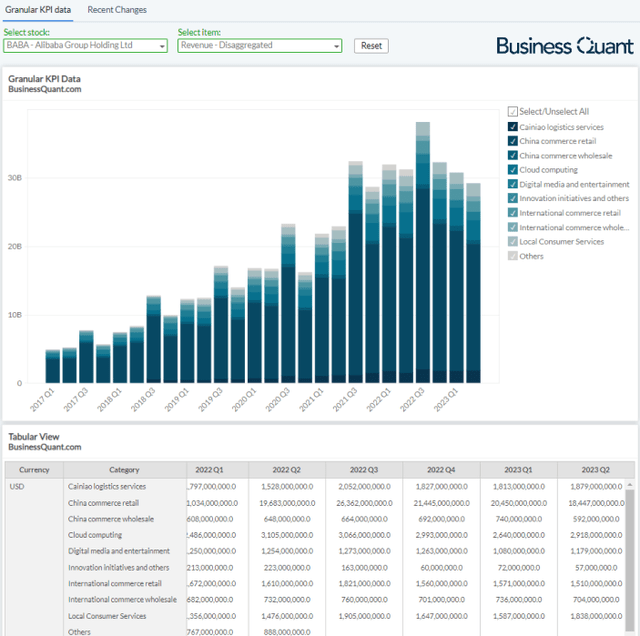Toggle China commerce retail series checkbox
The image size is (640, 636).
[513, 141]
